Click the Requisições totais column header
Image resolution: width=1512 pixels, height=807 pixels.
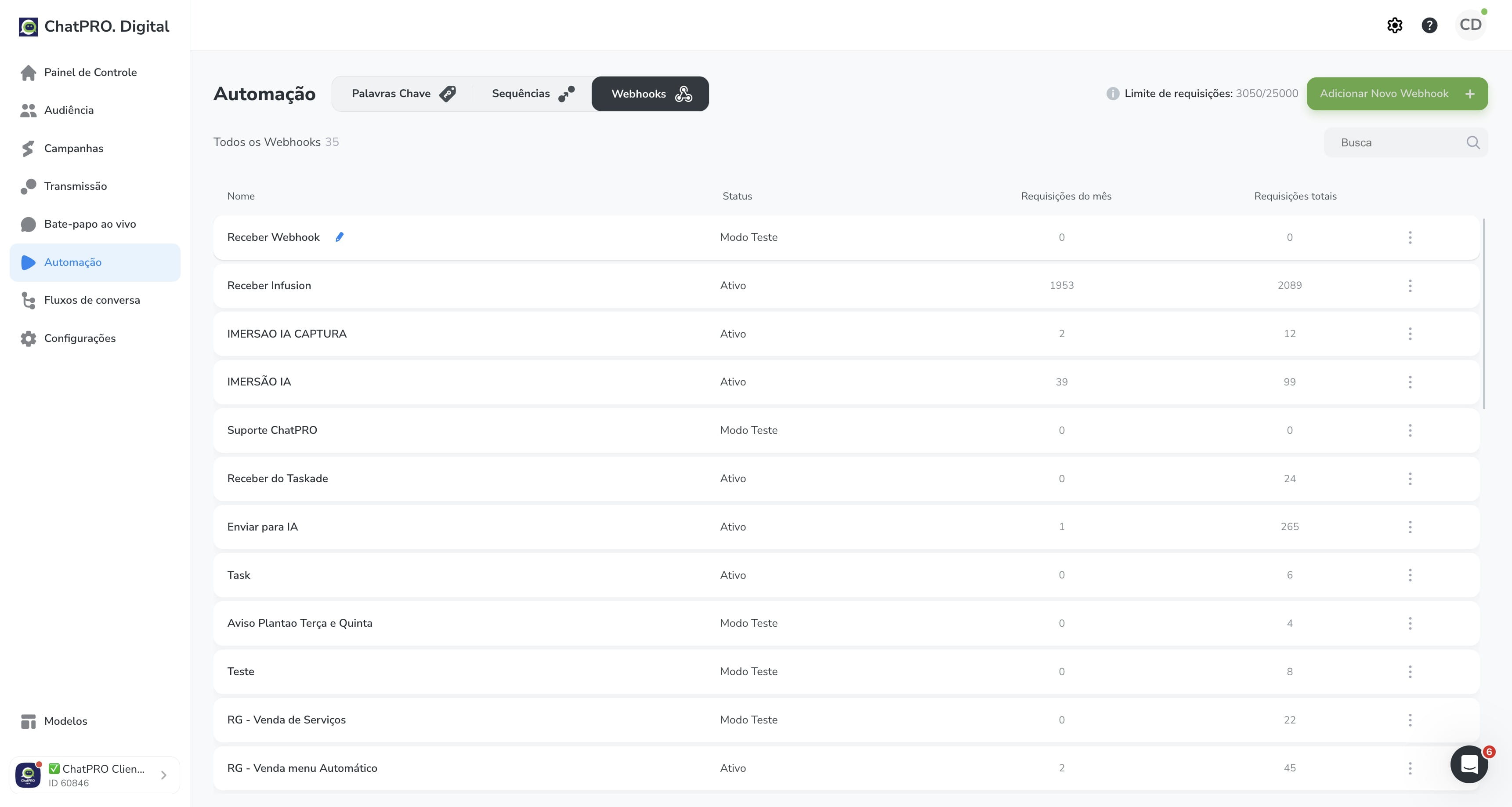1295,196
